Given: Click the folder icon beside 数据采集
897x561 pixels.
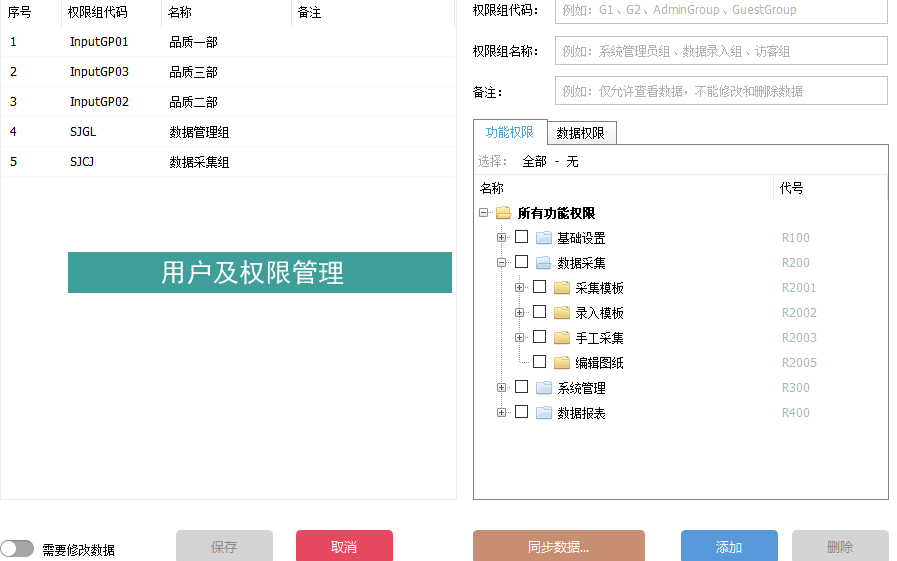Looking at the screenshot, I should 544,263.
